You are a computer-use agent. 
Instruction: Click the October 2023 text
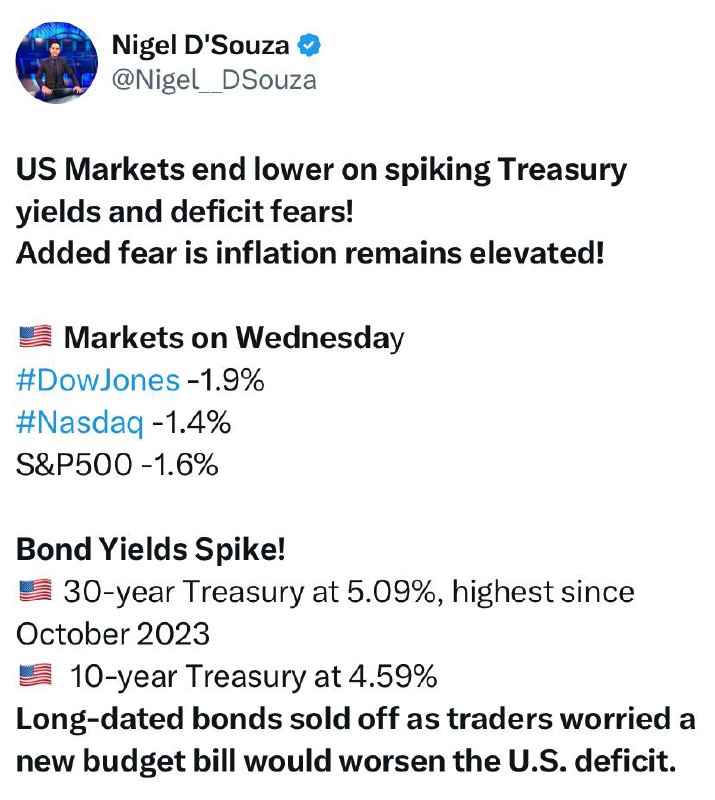coord(113,634)
